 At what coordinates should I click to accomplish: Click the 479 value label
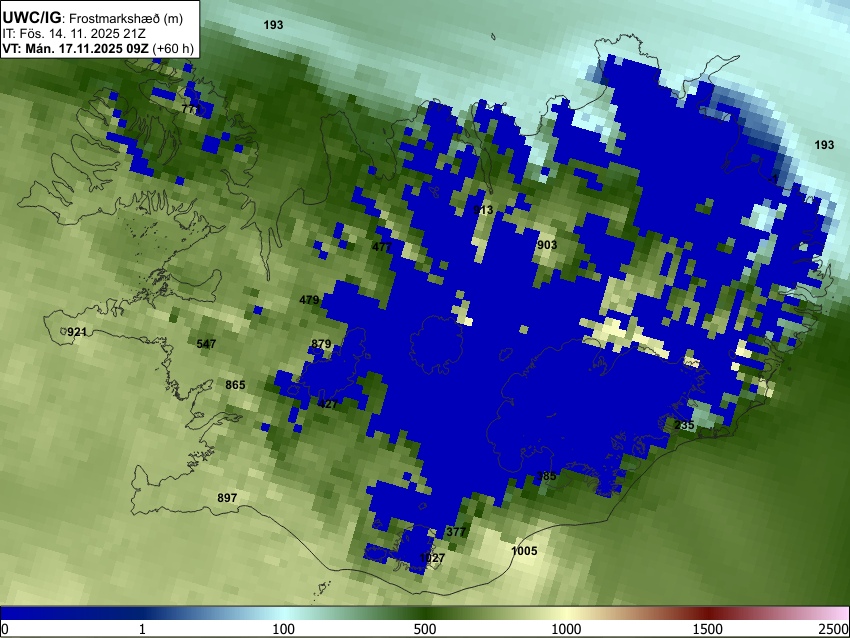tap(309, 300)
